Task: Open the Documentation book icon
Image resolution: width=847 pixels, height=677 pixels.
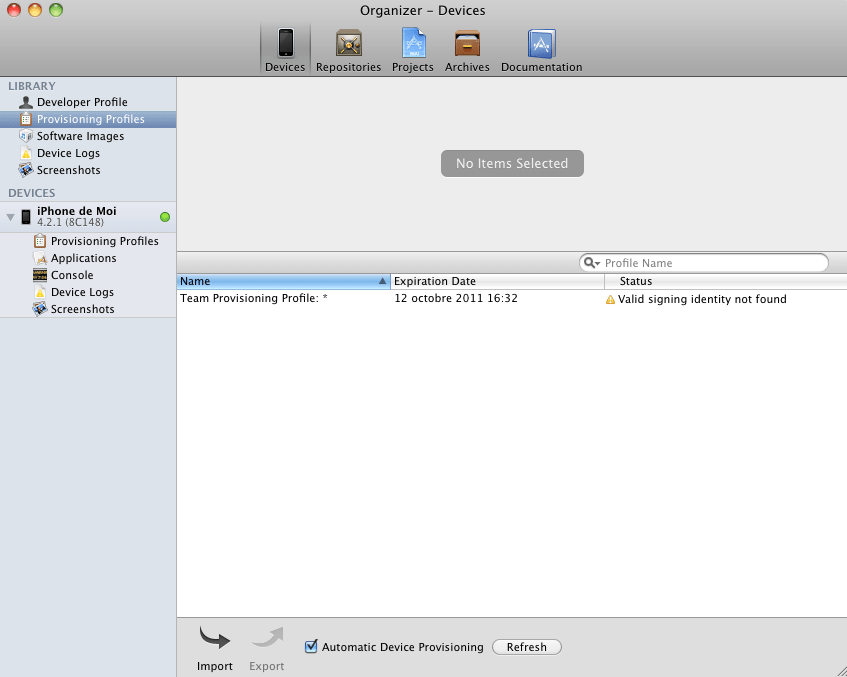Action: [541, 43]
